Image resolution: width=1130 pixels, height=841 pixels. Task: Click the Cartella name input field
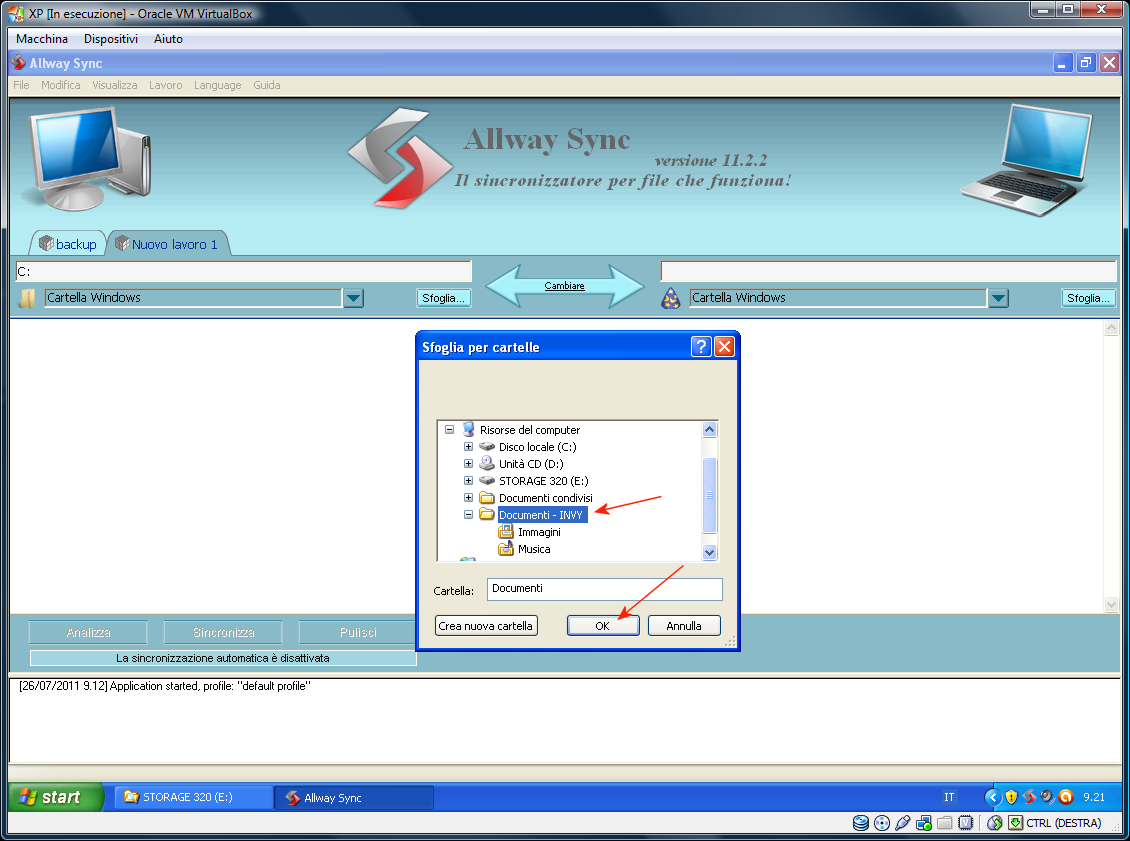(605, 589)
